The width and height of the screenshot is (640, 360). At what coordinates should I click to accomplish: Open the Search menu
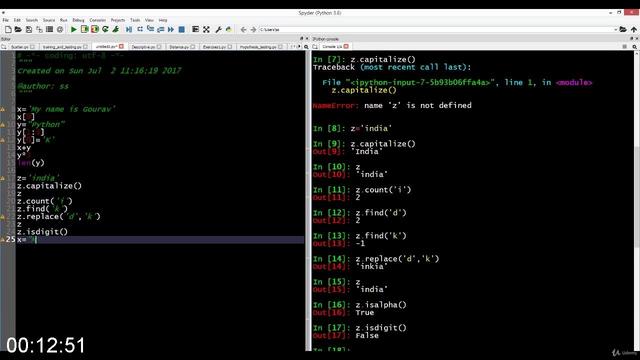(31, 20)
